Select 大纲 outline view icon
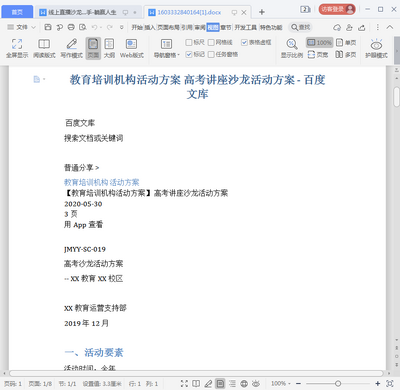 [x=109, y=48]
